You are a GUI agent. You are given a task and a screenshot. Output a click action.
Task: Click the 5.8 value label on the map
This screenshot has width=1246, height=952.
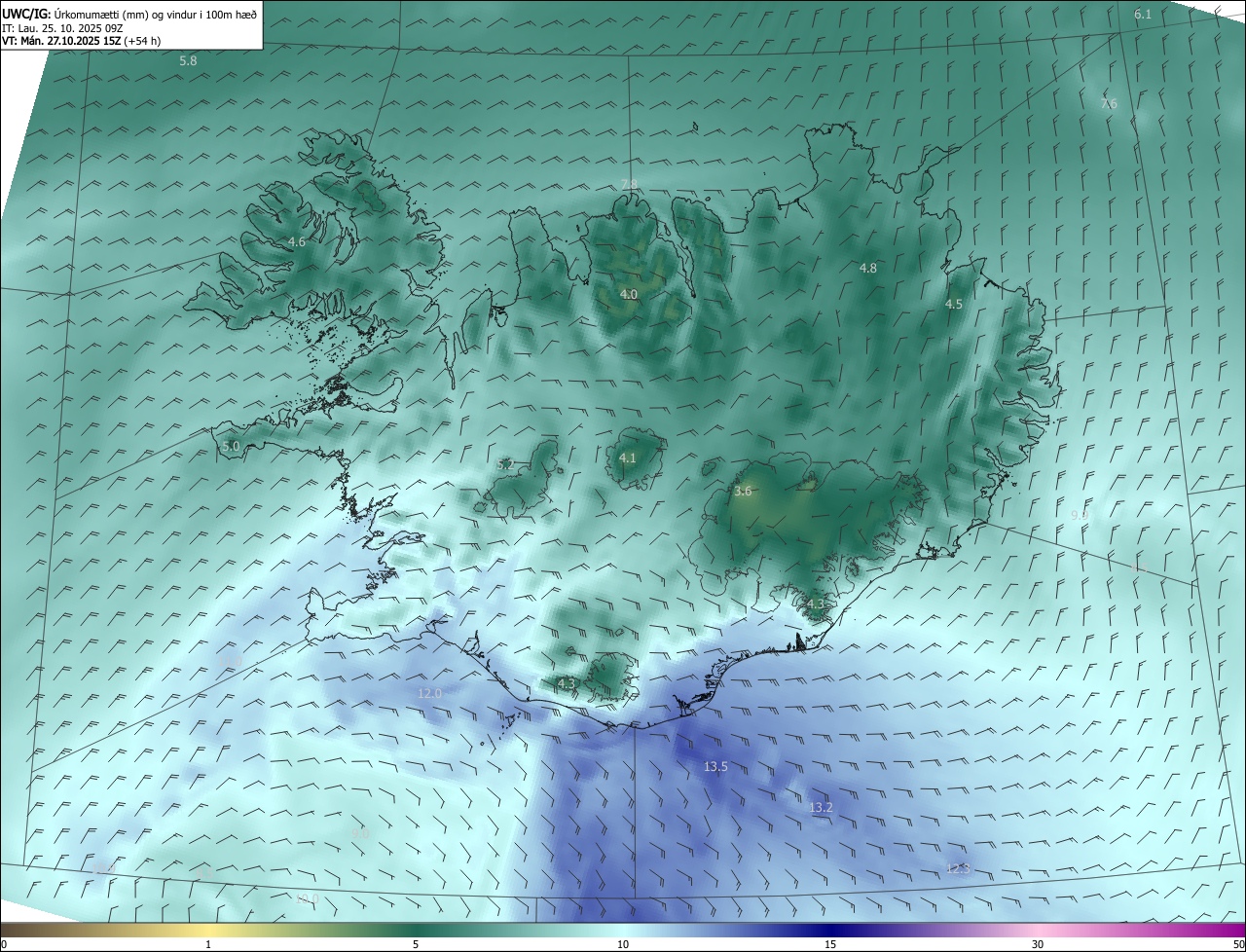coord(188,60)
